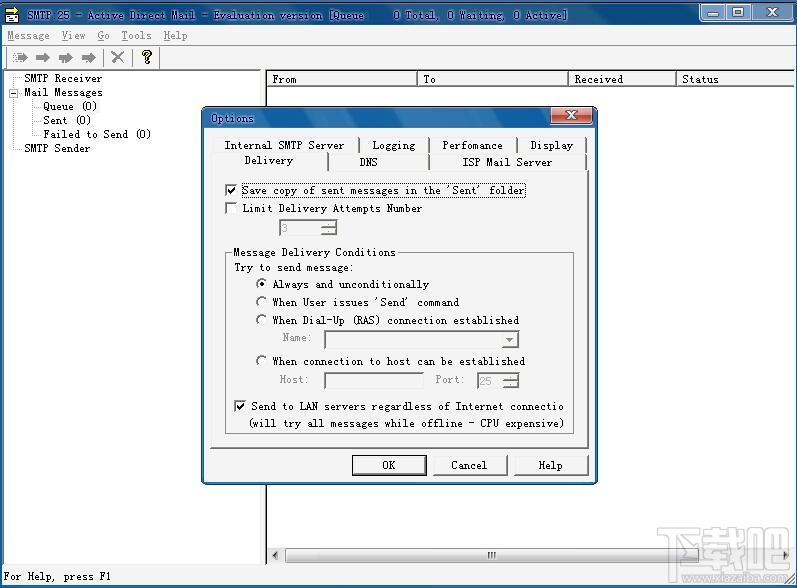Click the delivery attempts number spinner
The width and height of the screenshot is (797, 588).
click(329, 228)
